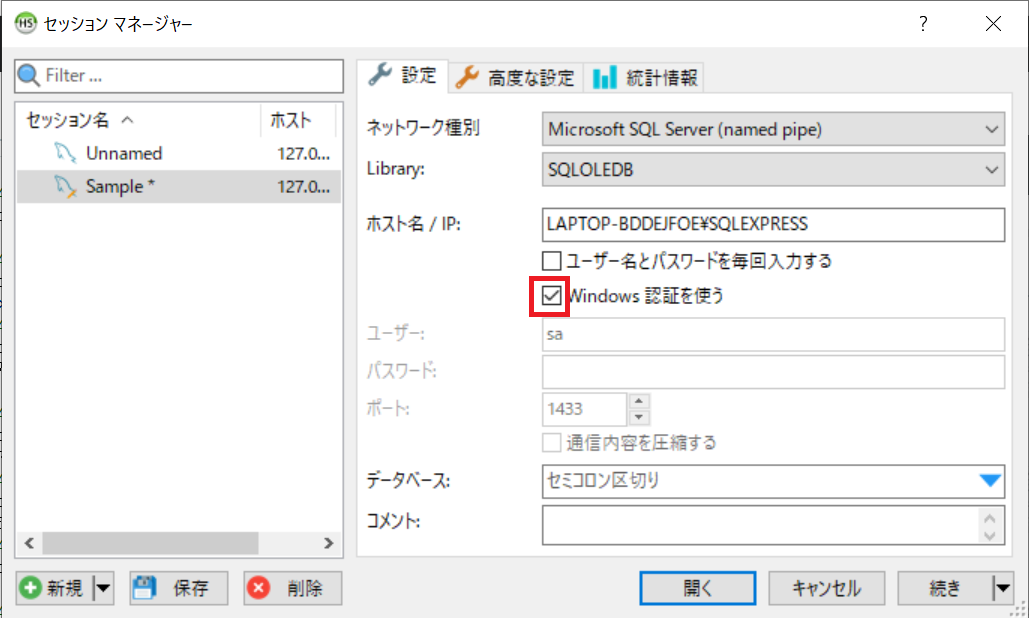The image size is (1029, 618).
Task: Open the arrow menu next to 新規
Action: point(104,588)
